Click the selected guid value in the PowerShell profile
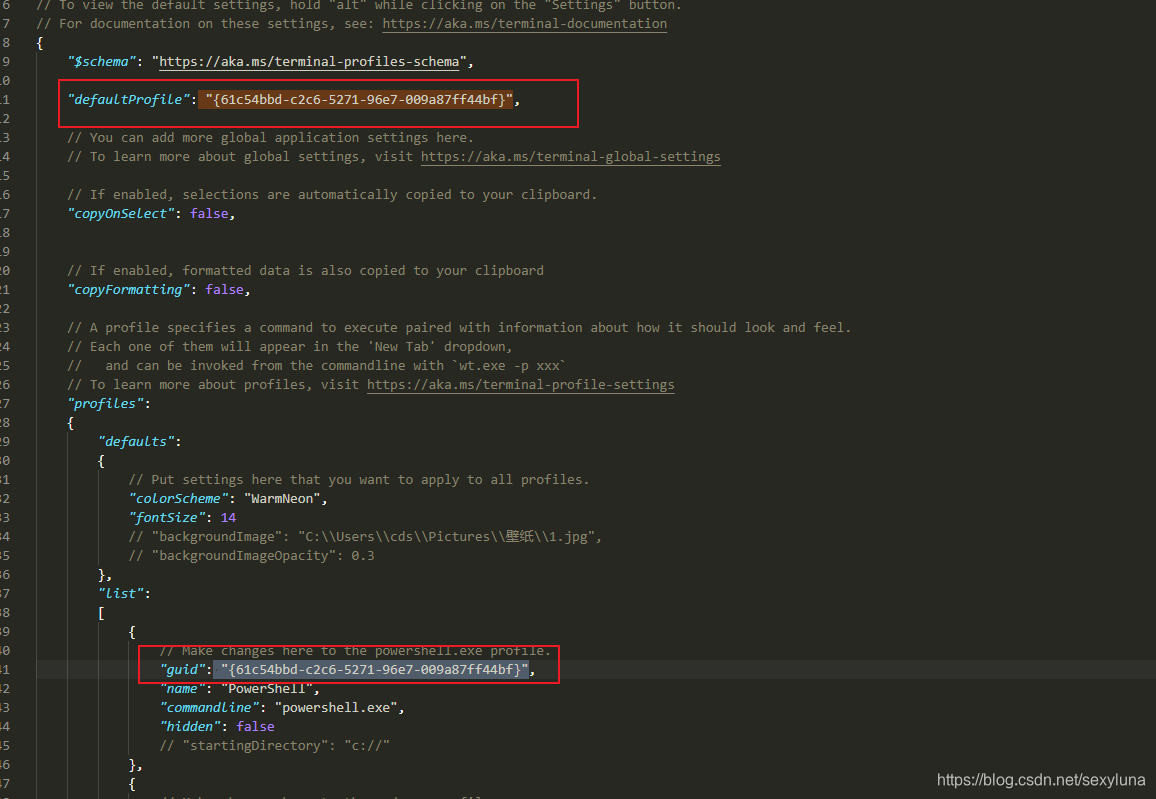This screenshot has height=799, width=1156. [375, 670]
